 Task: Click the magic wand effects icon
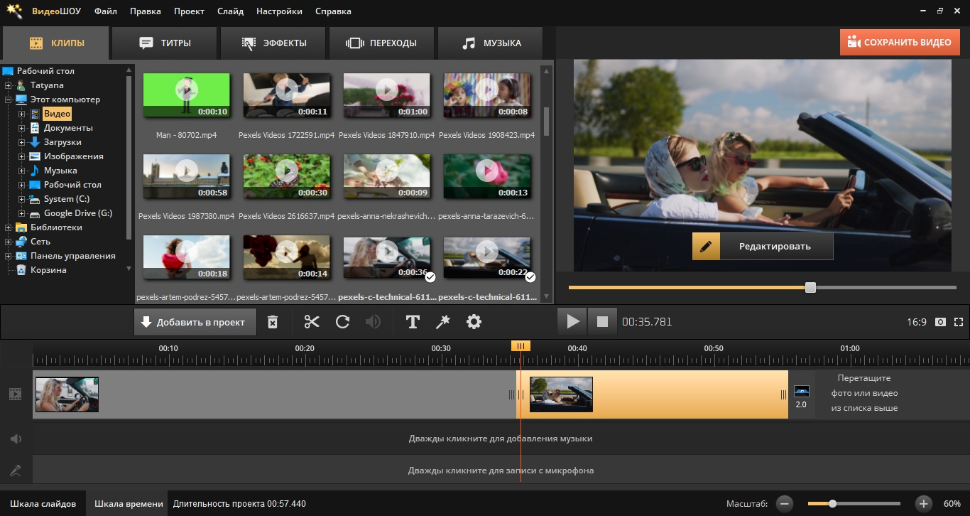pyautogui.click(x=442, y=322)
